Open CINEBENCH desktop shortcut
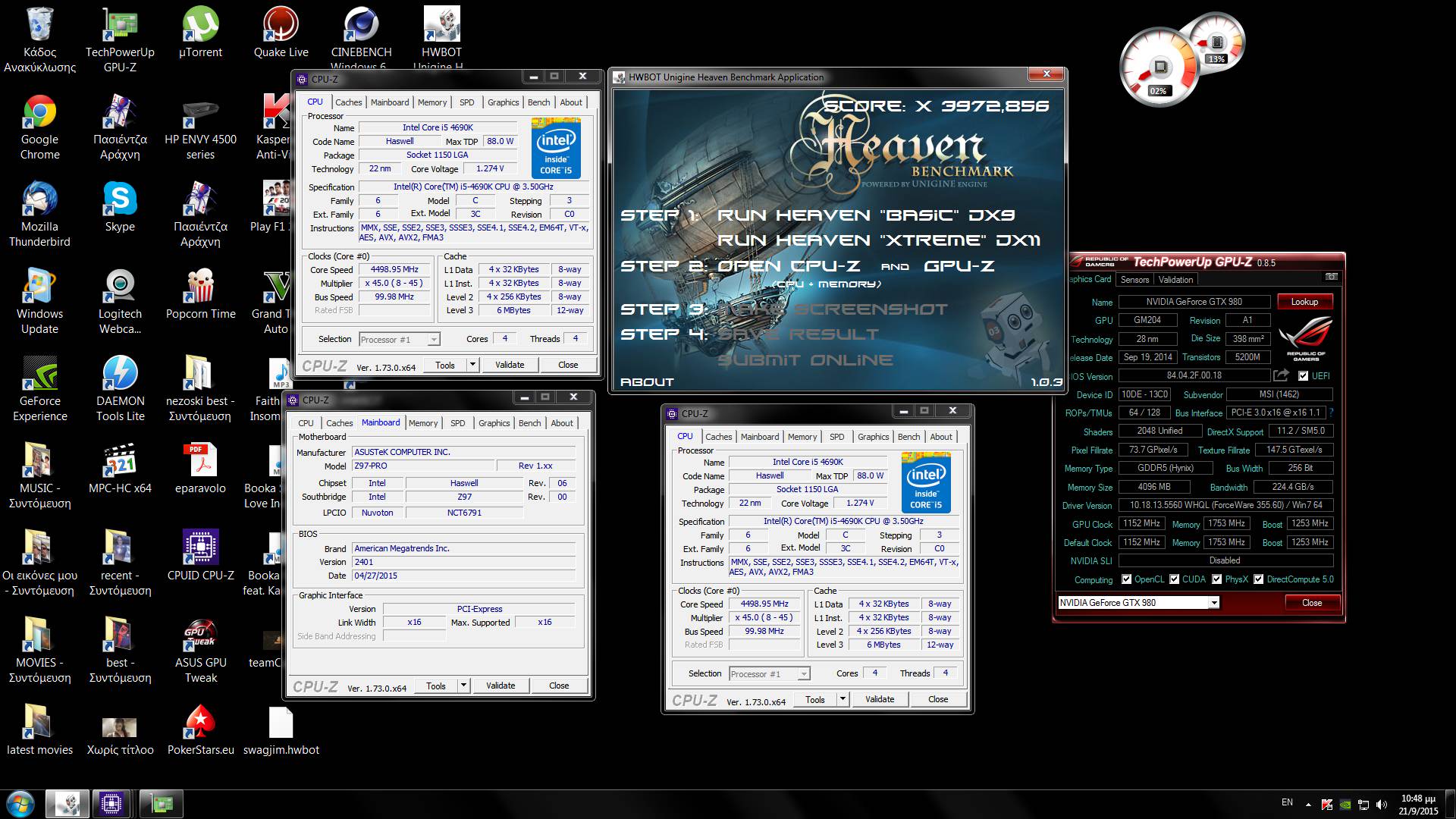The height and width of the screenshot is (819, 1456). click(361, 36)
